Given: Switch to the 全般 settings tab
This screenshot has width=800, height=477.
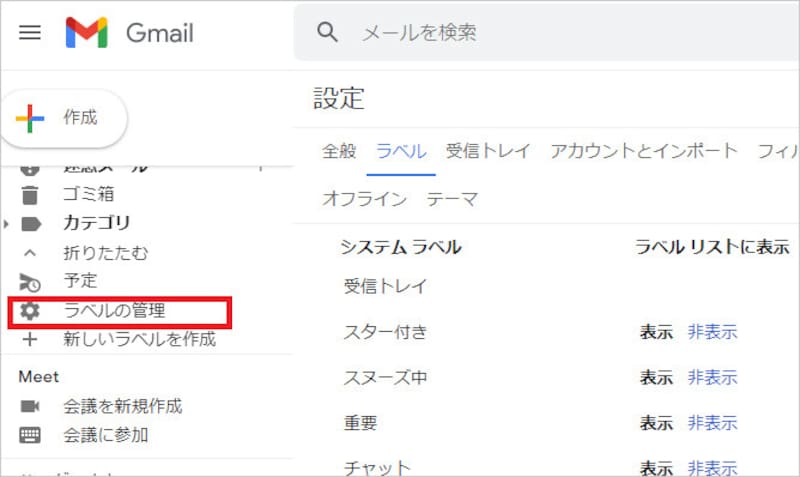Looking at the screenshot, I should click(x=338, y=152).
